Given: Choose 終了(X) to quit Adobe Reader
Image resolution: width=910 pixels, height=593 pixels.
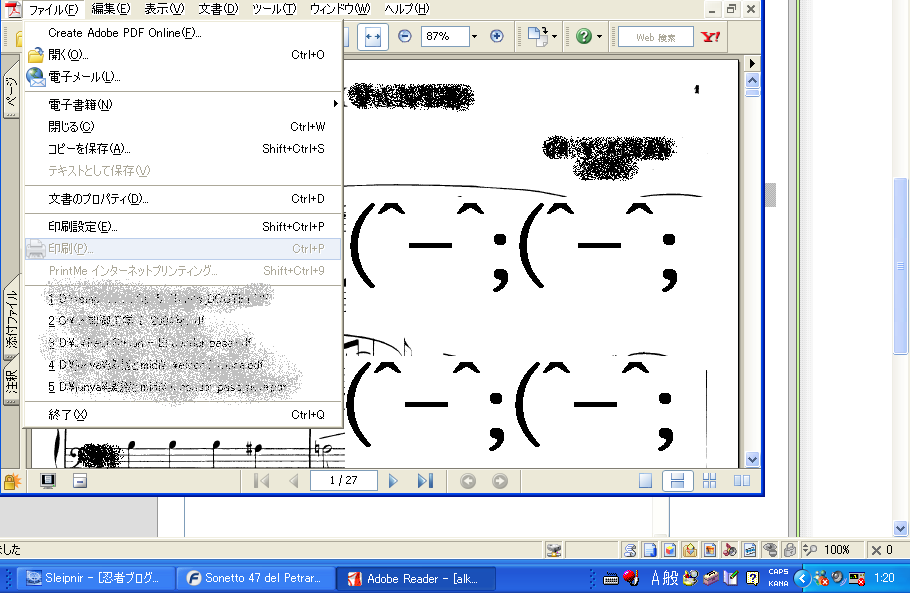Looking at the screenshot, I should [183, 415].
